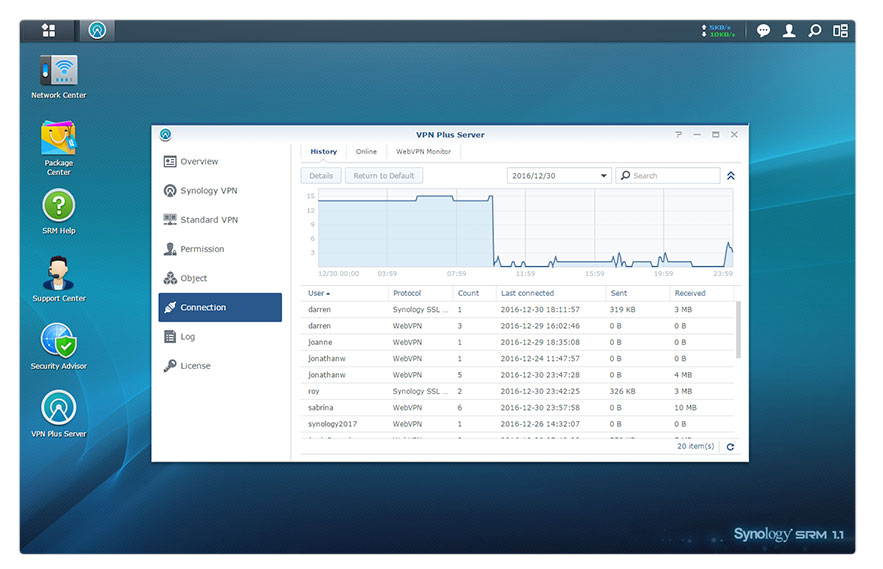Check the network speed indicator

[718, 30]
